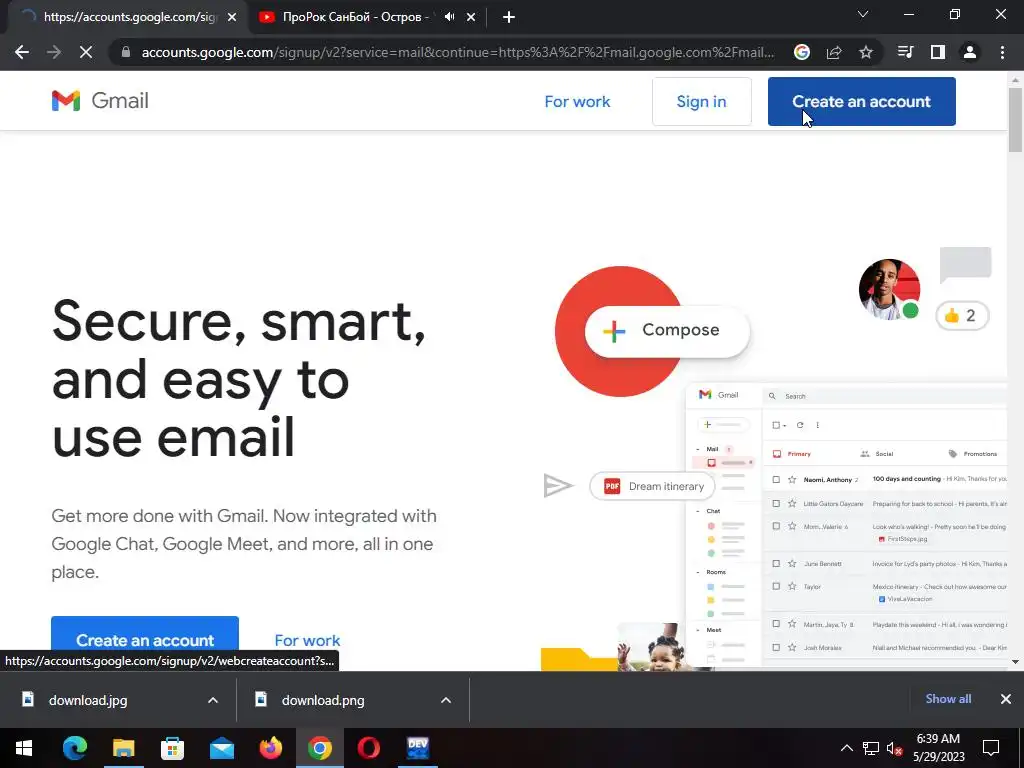The image size is (1024, 768).
Task: Open the Google icon in address bar
Action: [x=801, y=52]
